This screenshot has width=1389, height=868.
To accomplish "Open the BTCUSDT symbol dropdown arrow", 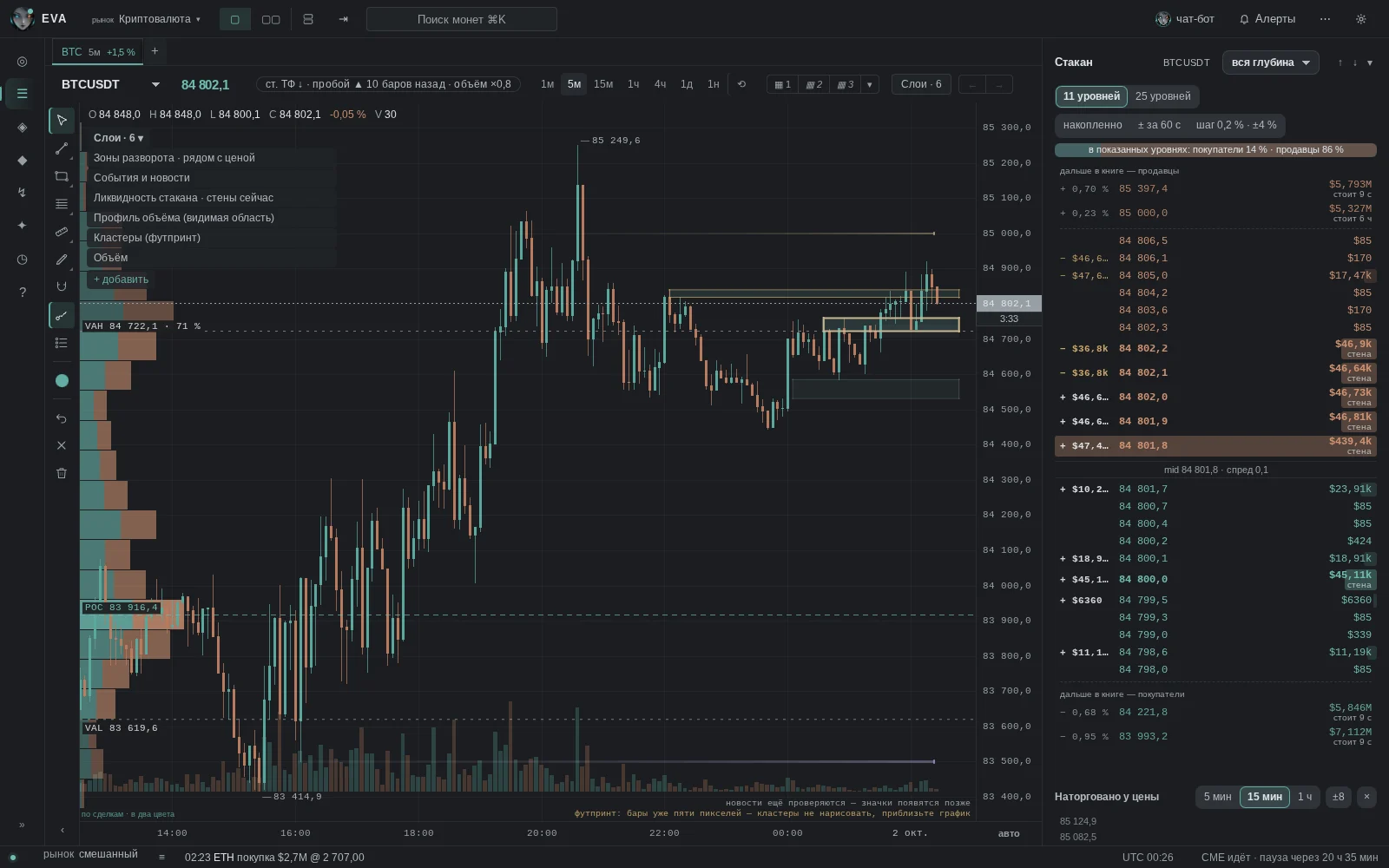I will click(155, 84).
